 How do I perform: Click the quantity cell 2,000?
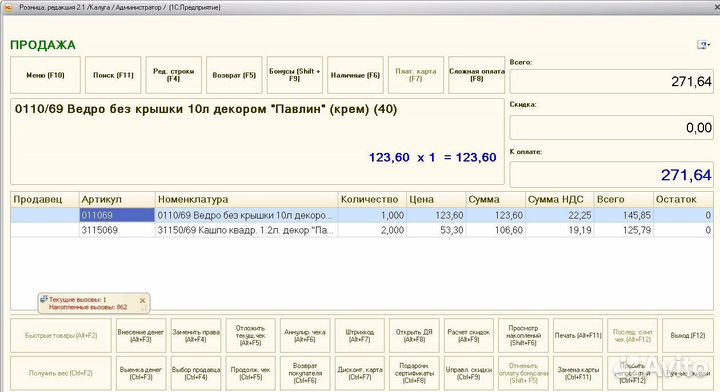372,230
